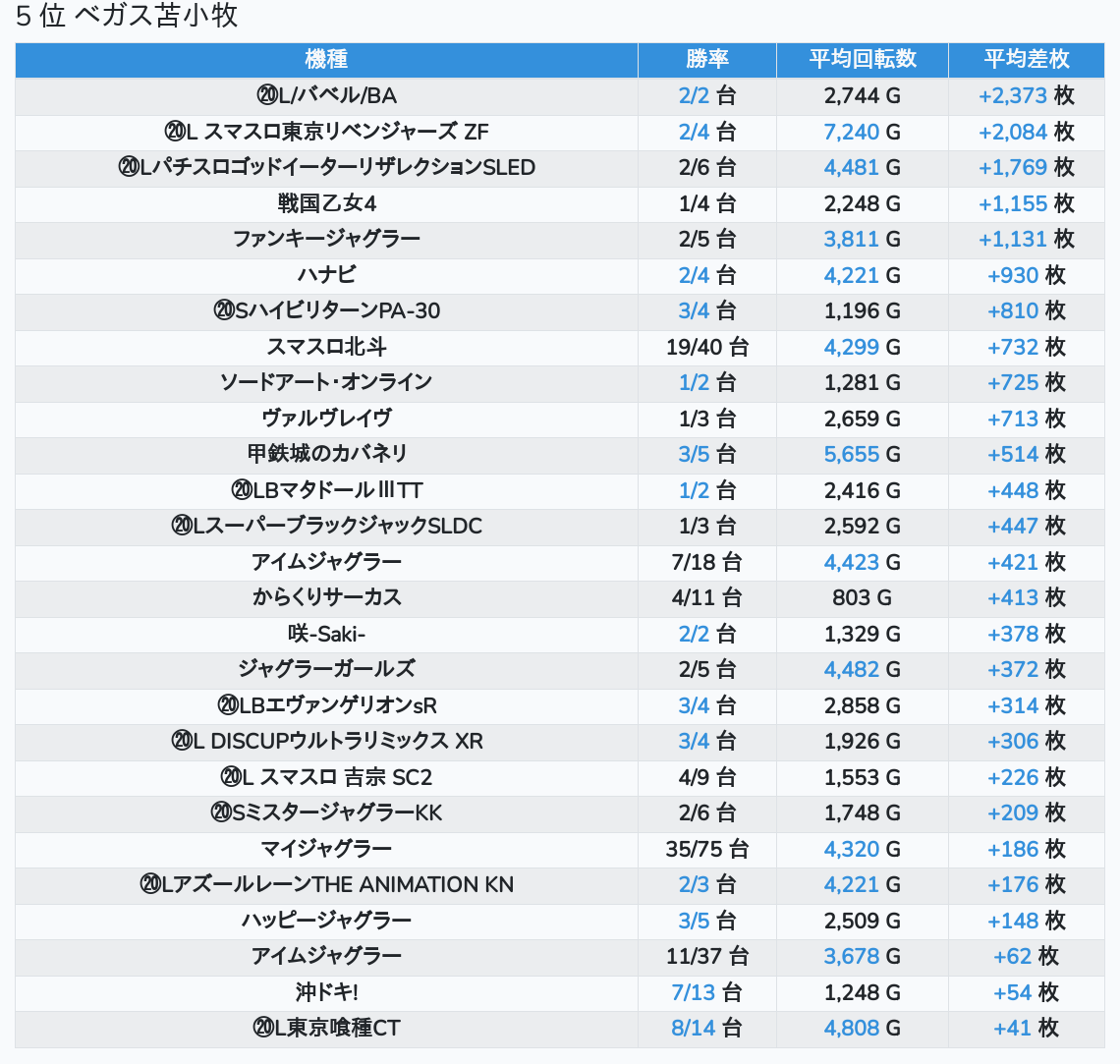This screenshot has height=1064, width=1120.
Task: Click the スマスロ北斗 machine name
Action: click(x=326, y=347)
